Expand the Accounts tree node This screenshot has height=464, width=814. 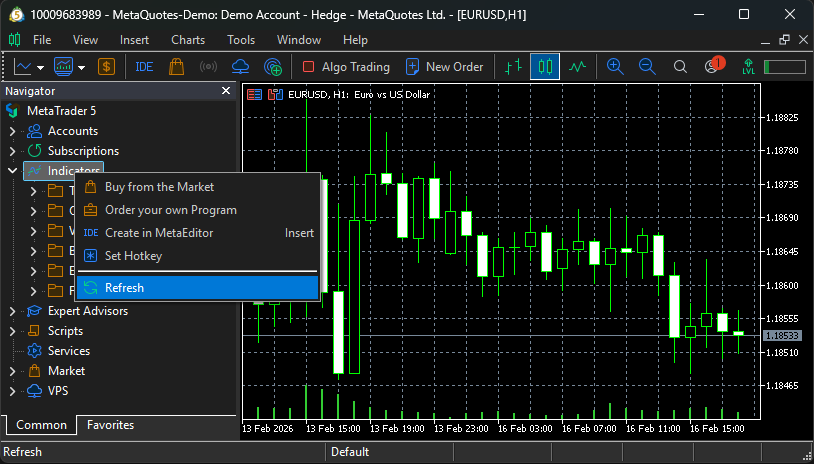[x=12, y=131]
